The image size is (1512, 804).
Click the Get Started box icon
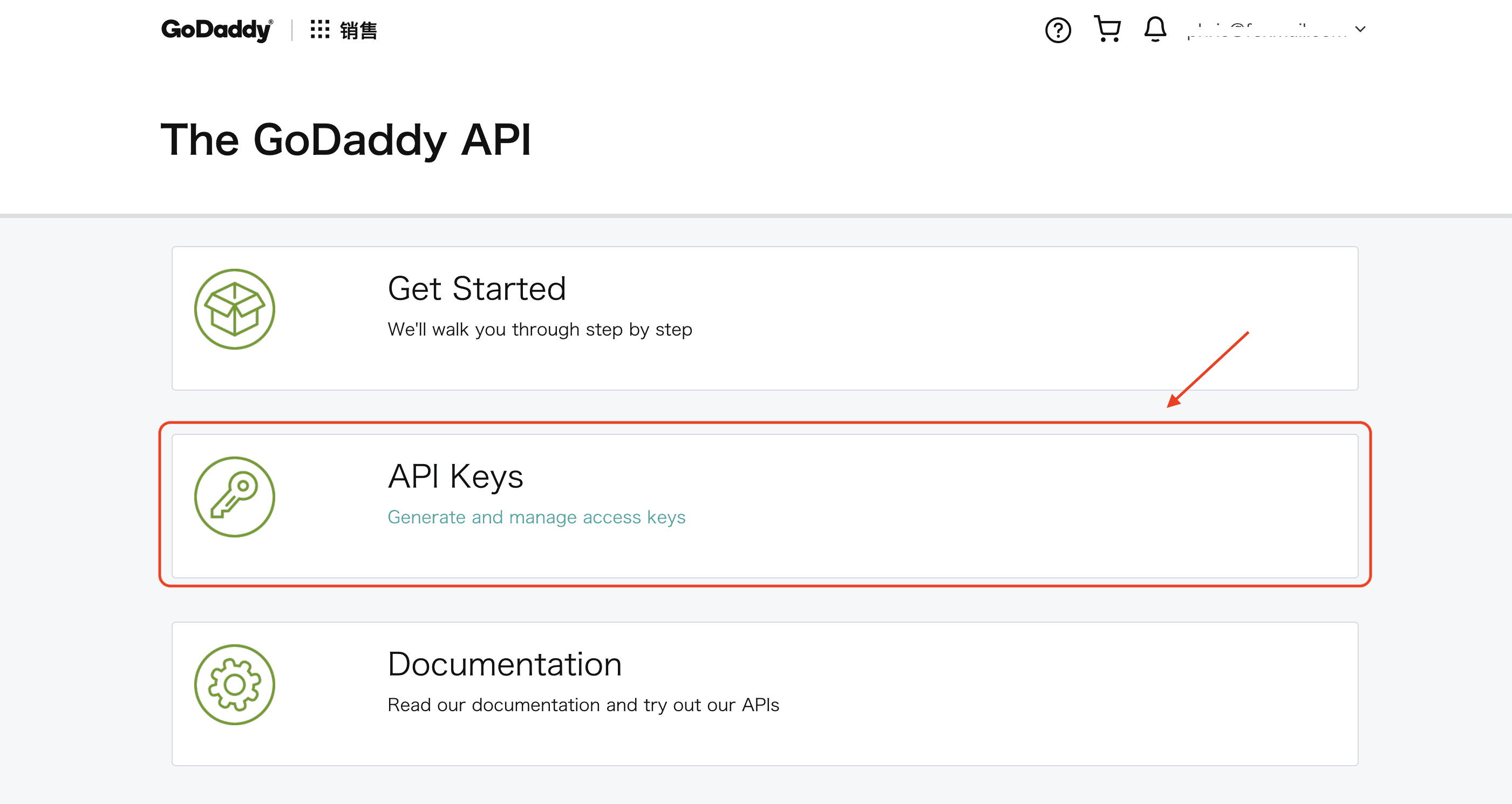(235, 309)
